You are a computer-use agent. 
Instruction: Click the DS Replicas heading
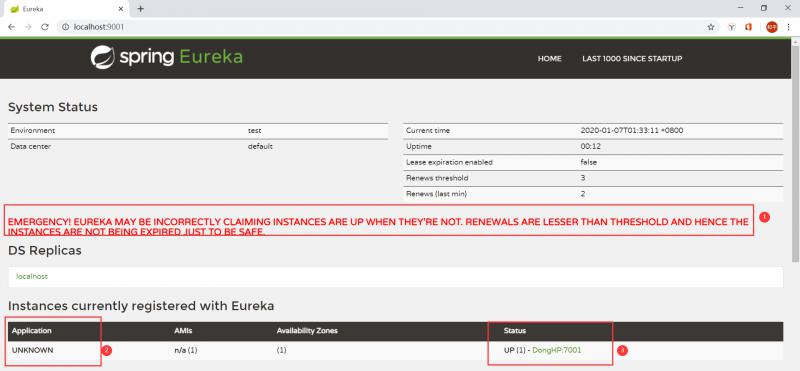point(45,251)
